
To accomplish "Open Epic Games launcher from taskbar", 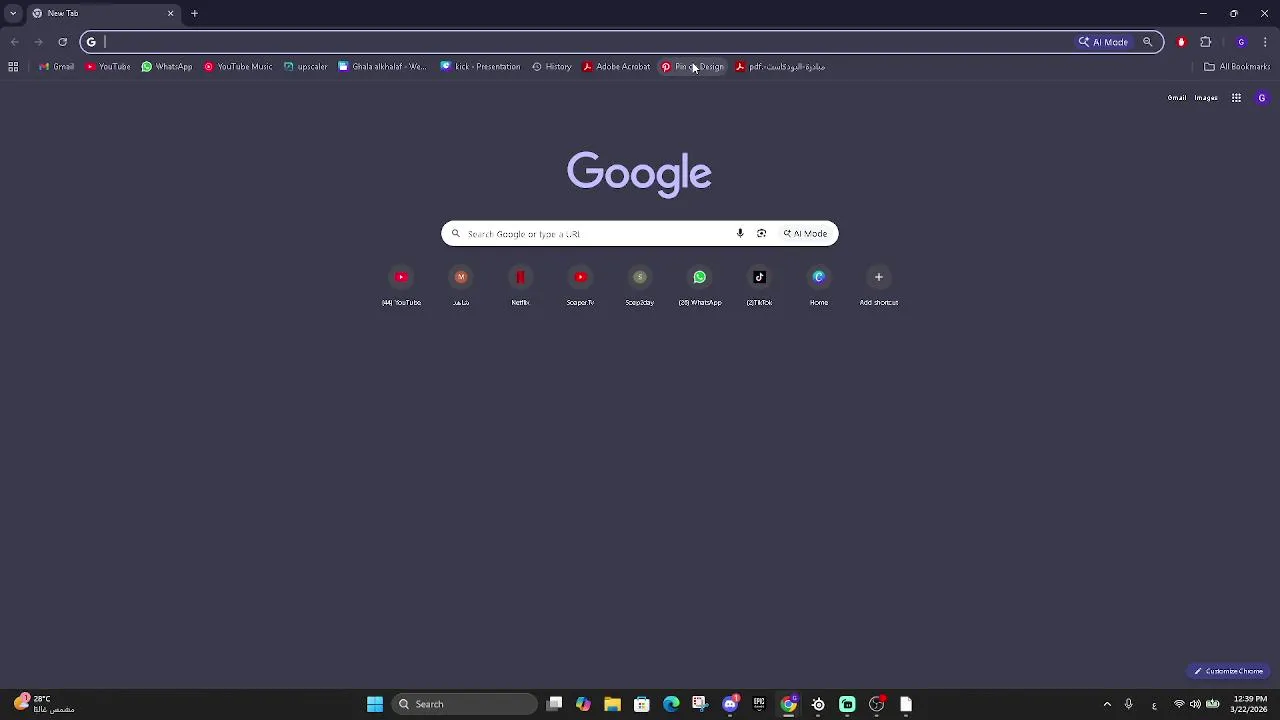I will tap(759, 704).
